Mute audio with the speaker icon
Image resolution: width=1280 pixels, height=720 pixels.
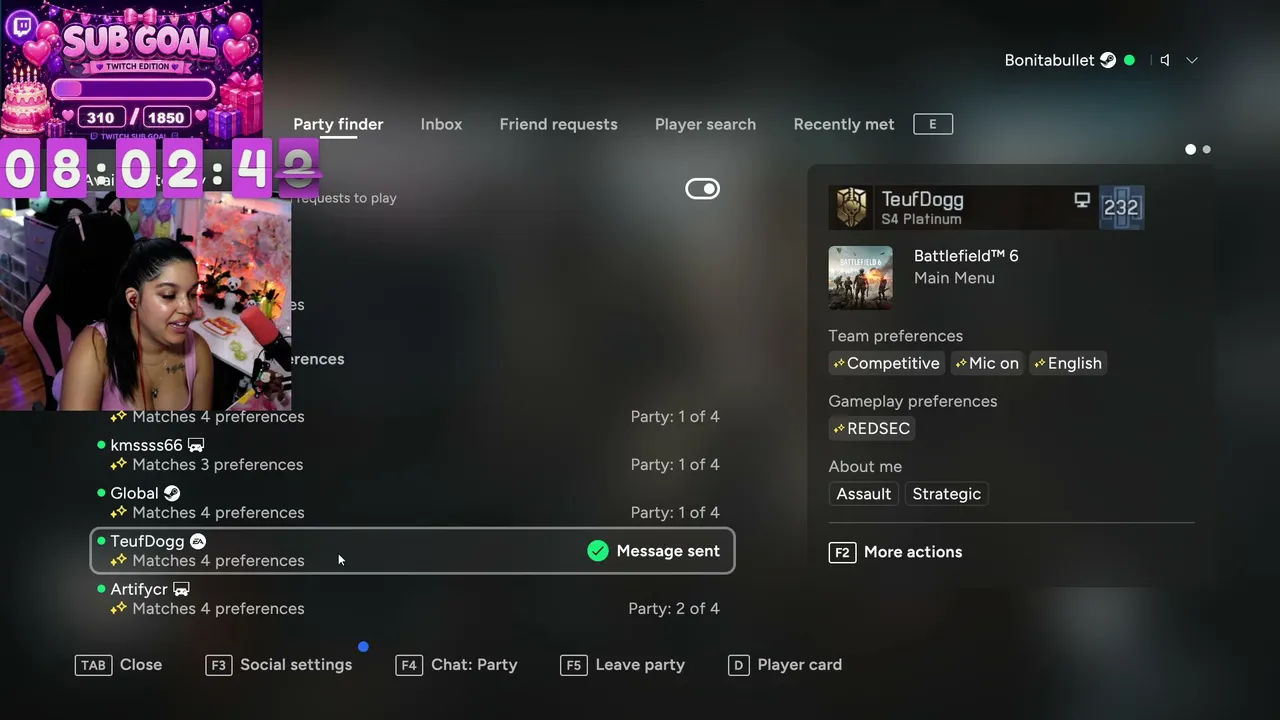point(1165,60)
